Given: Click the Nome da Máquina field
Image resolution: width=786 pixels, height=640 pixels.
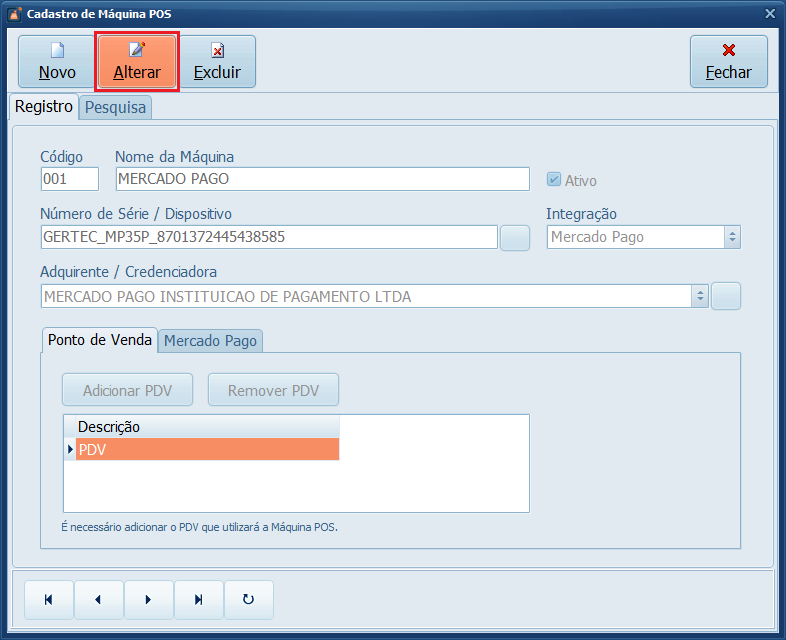Looking at the screenshot, I should click(322, 179).
